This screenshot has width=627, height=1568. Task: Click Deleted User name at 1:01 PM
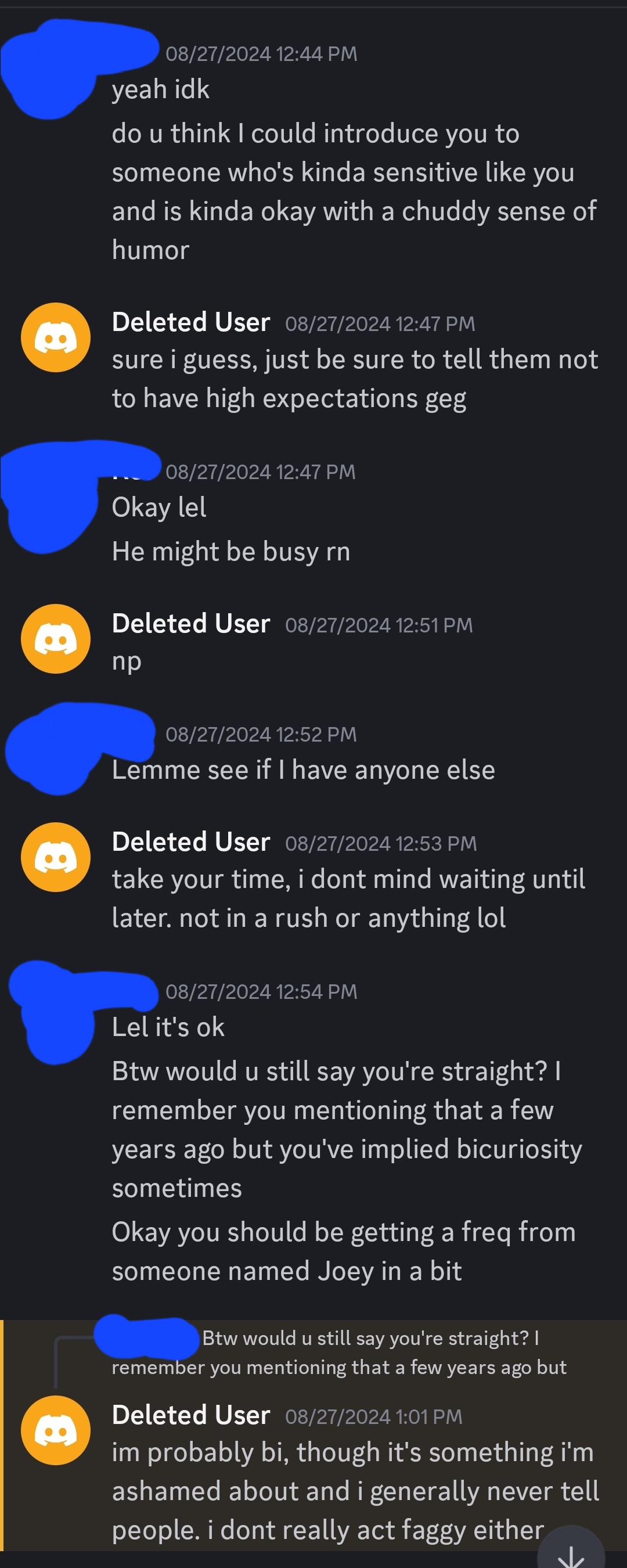pyautogui.click(x=191, y=1415)
